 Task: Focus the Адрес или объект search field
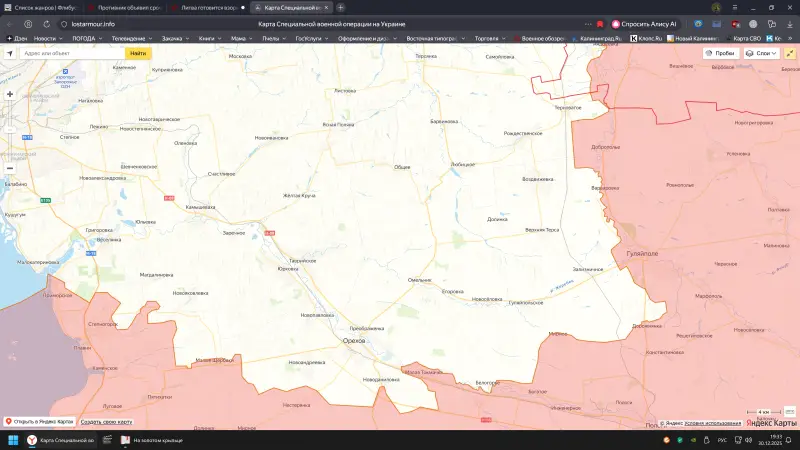pyautogui.click(x=70, y=53)
